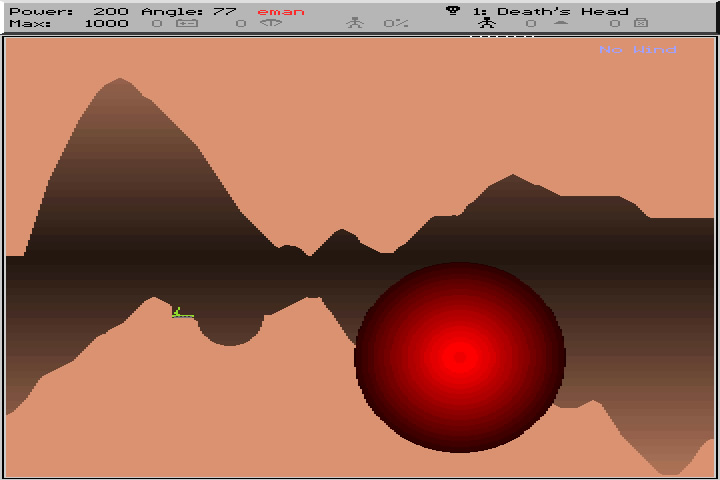
Task: Click the dome shield count 0
Action: pos(531,23)
